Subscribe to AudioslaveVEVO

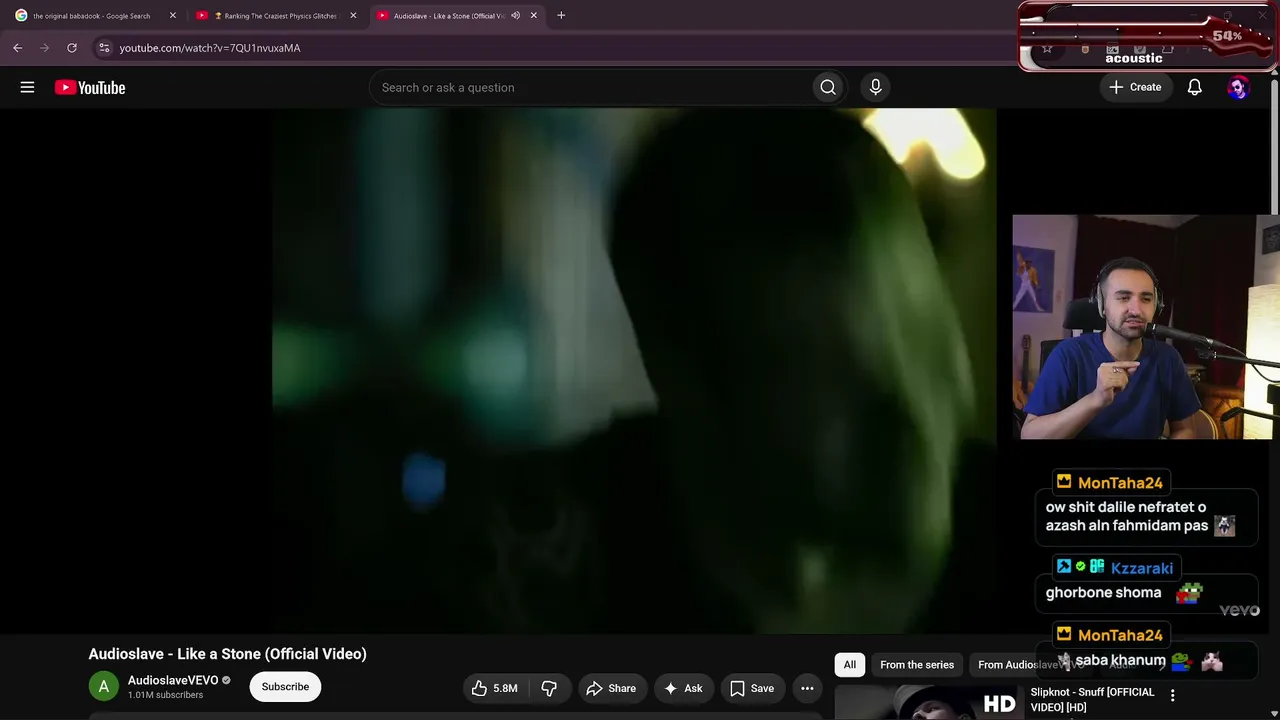click(285, 687)
